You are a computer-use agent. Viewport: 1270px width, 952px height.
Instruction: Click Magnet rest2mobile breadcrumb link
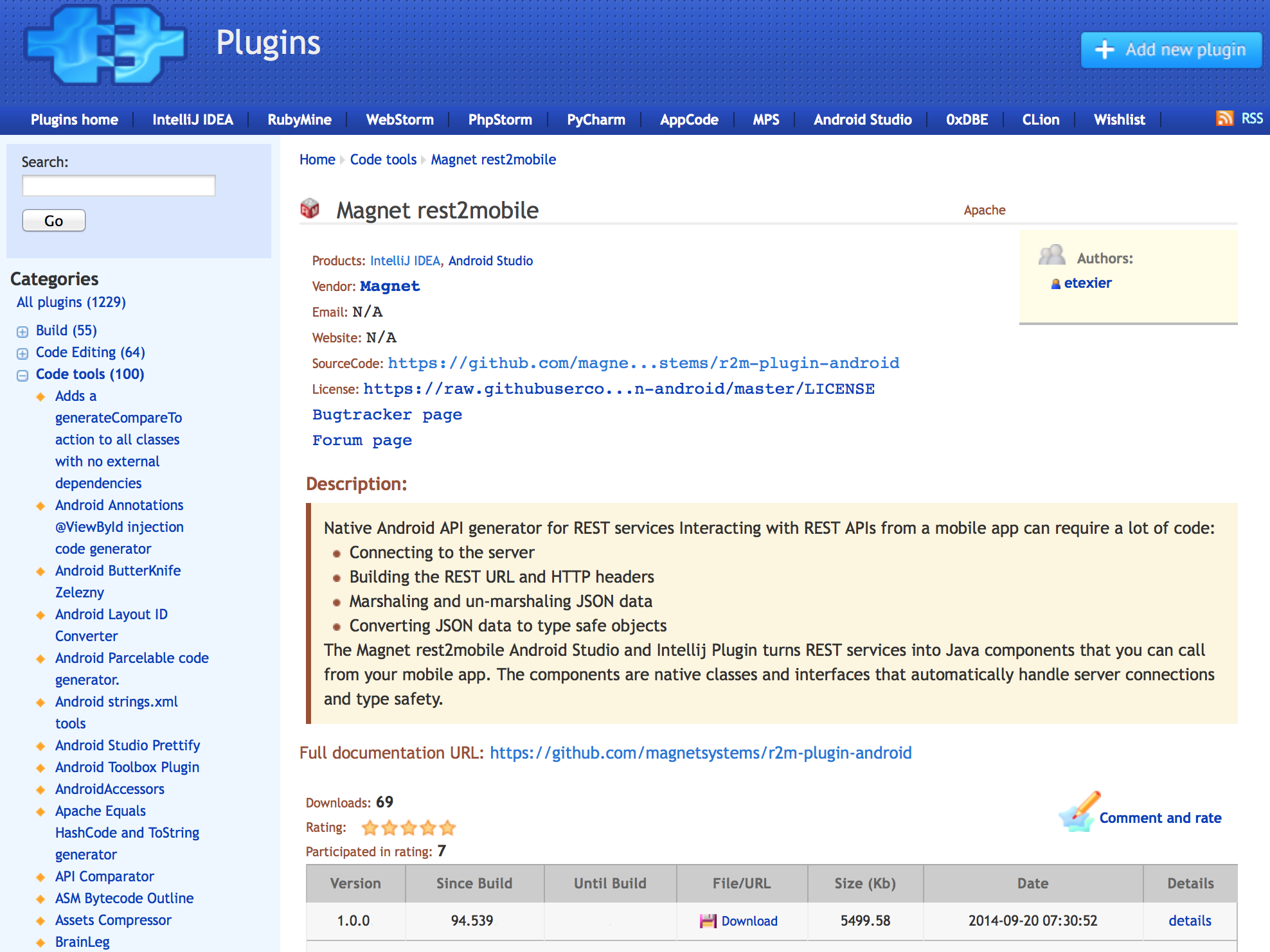[494, 159]
